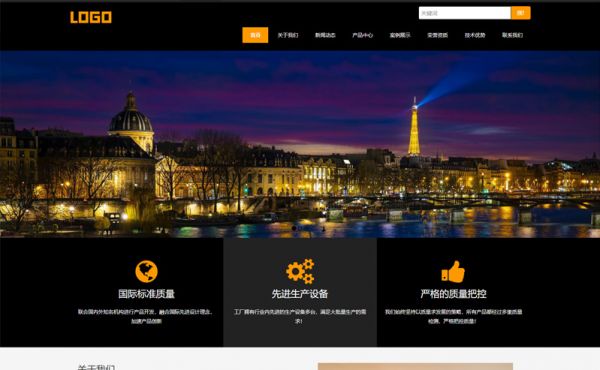600x370 pixels.
Task: Select 案例展示 in the nav bar
Action: pos(400,35)
